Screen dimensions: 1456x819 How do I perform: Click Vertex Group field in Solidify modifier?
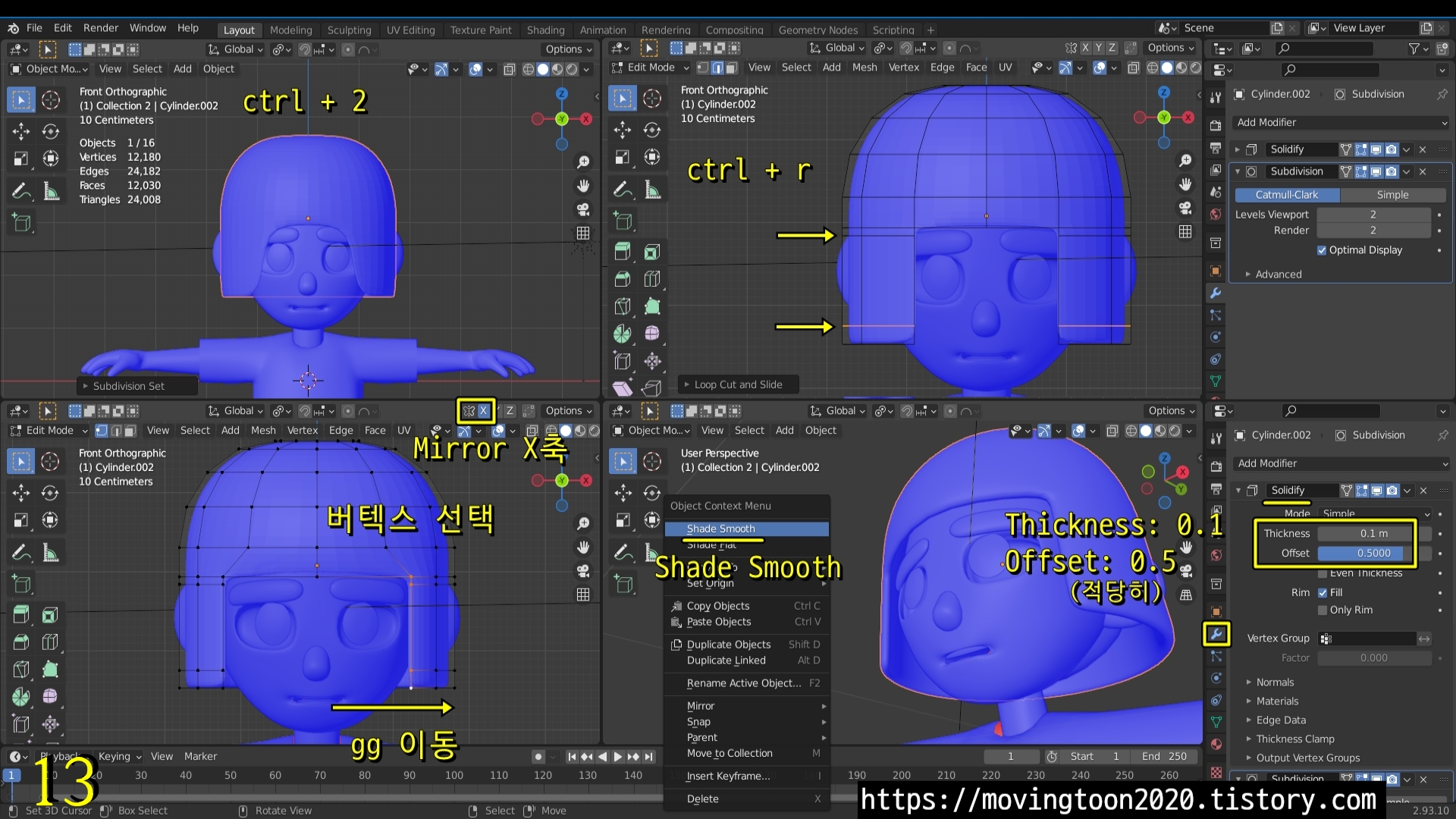point(1367,639)
